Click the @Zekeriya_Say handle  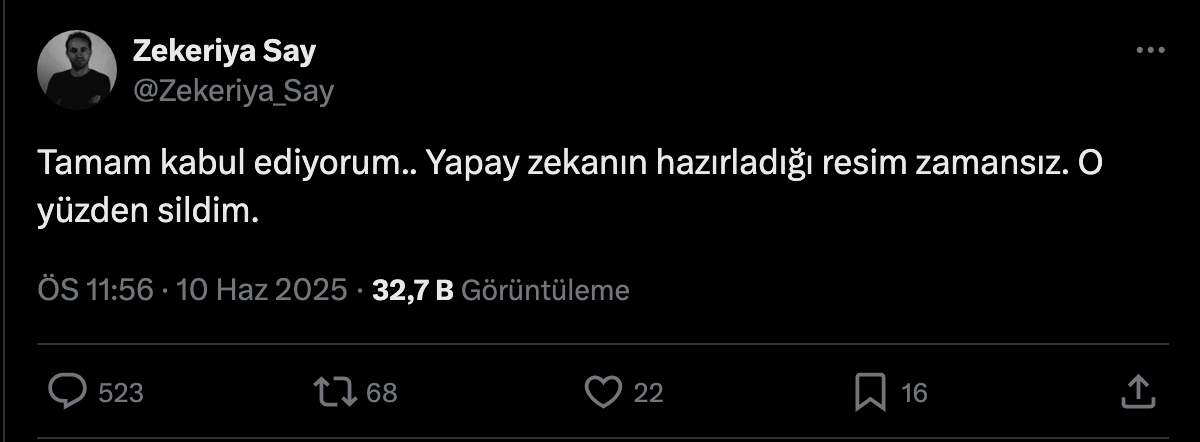point(233,91)
